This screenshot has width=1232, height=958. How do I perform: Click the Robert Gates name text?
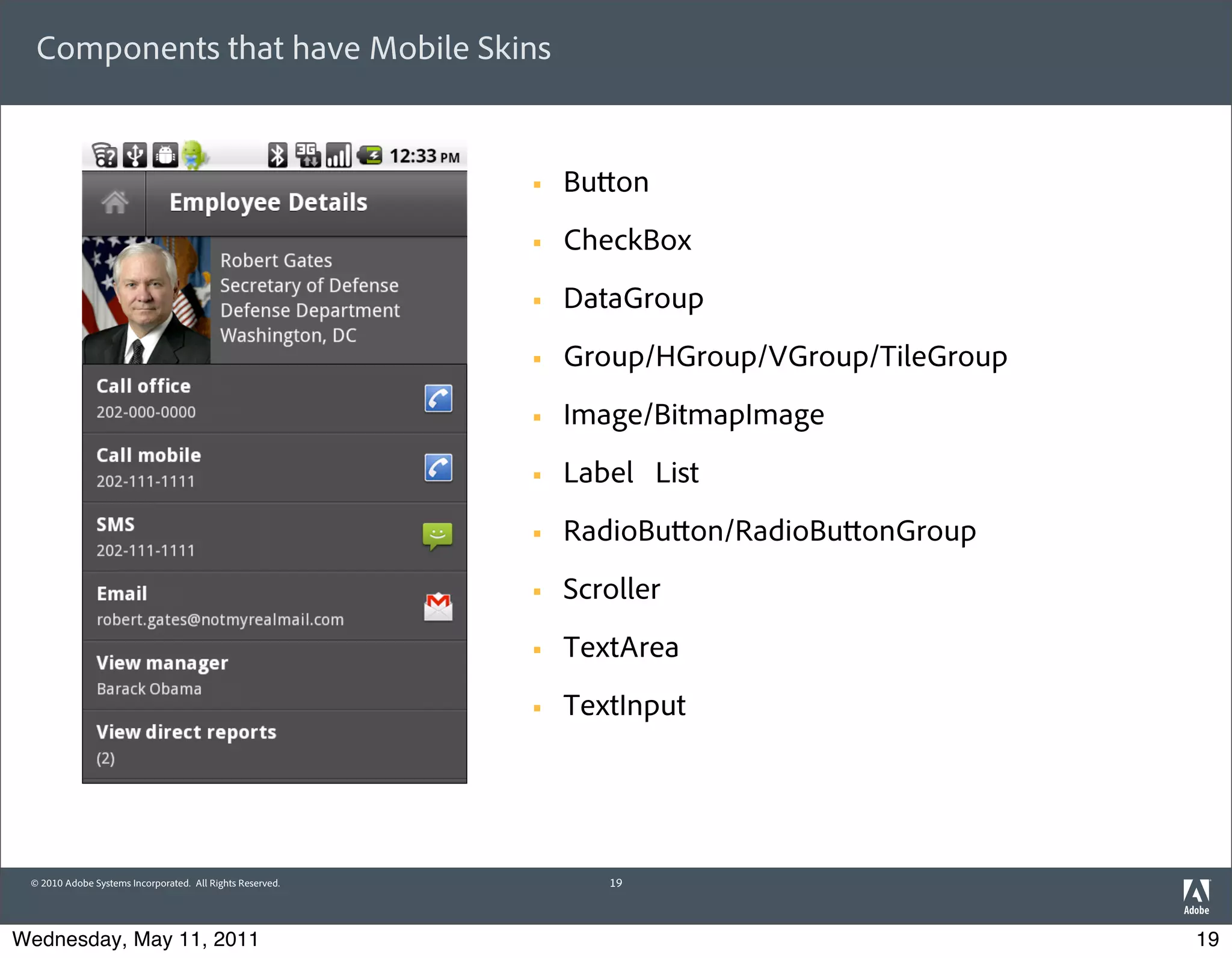[276, 260]
